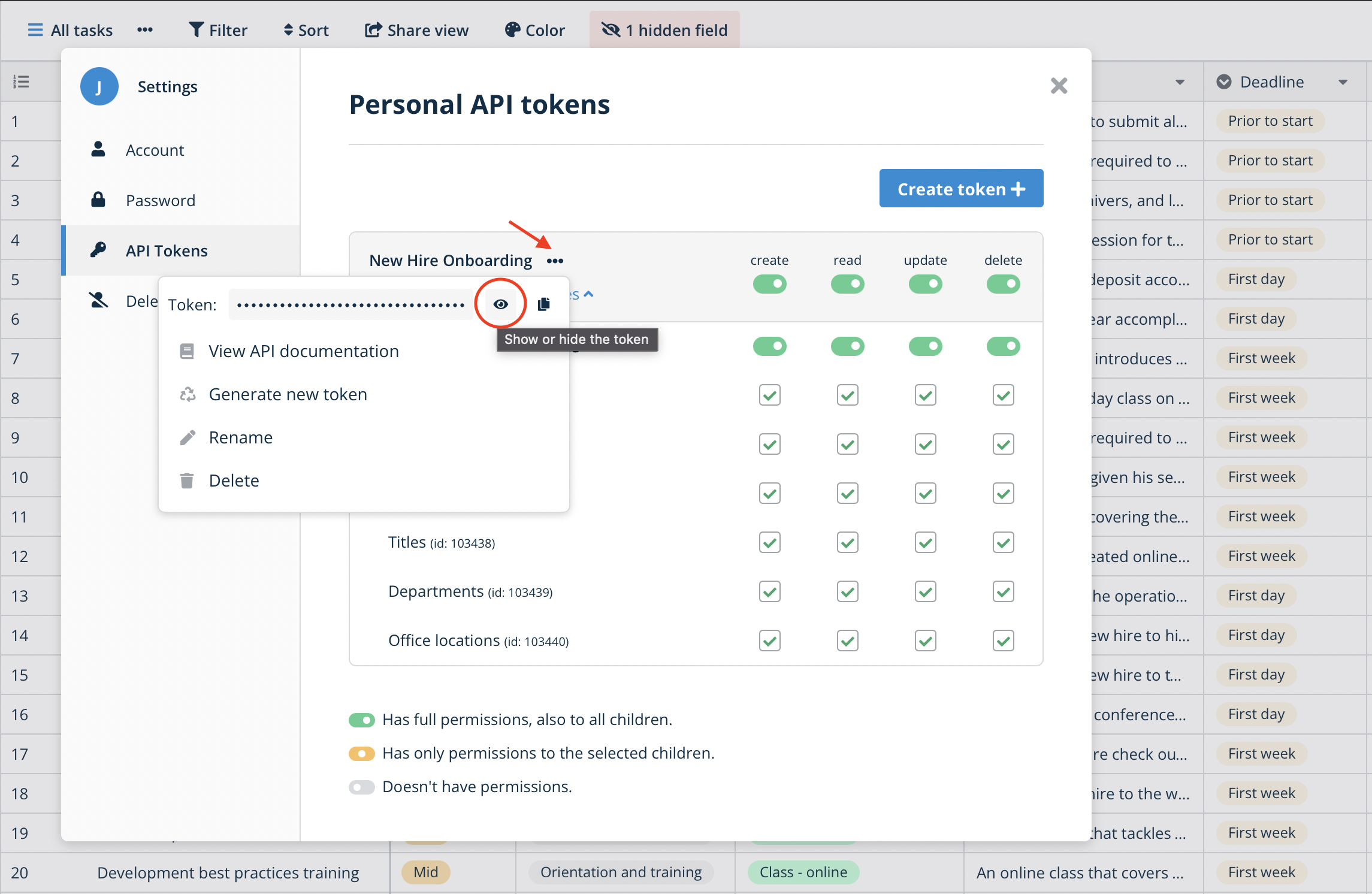Click the masked token input field
Image resolution: width=1372 pixels, height=894 pixels.
350,304
